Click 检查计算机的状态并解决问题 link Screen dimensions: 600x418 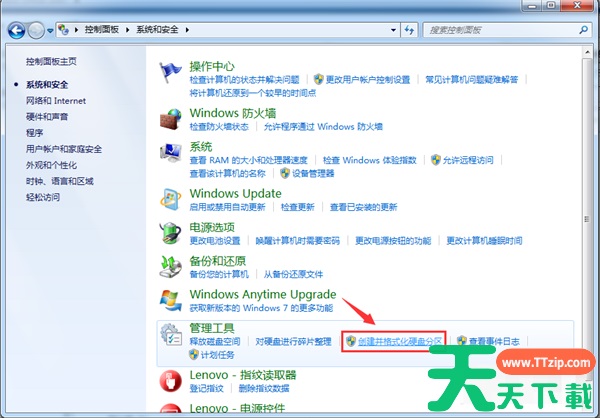tap(244, 80)
